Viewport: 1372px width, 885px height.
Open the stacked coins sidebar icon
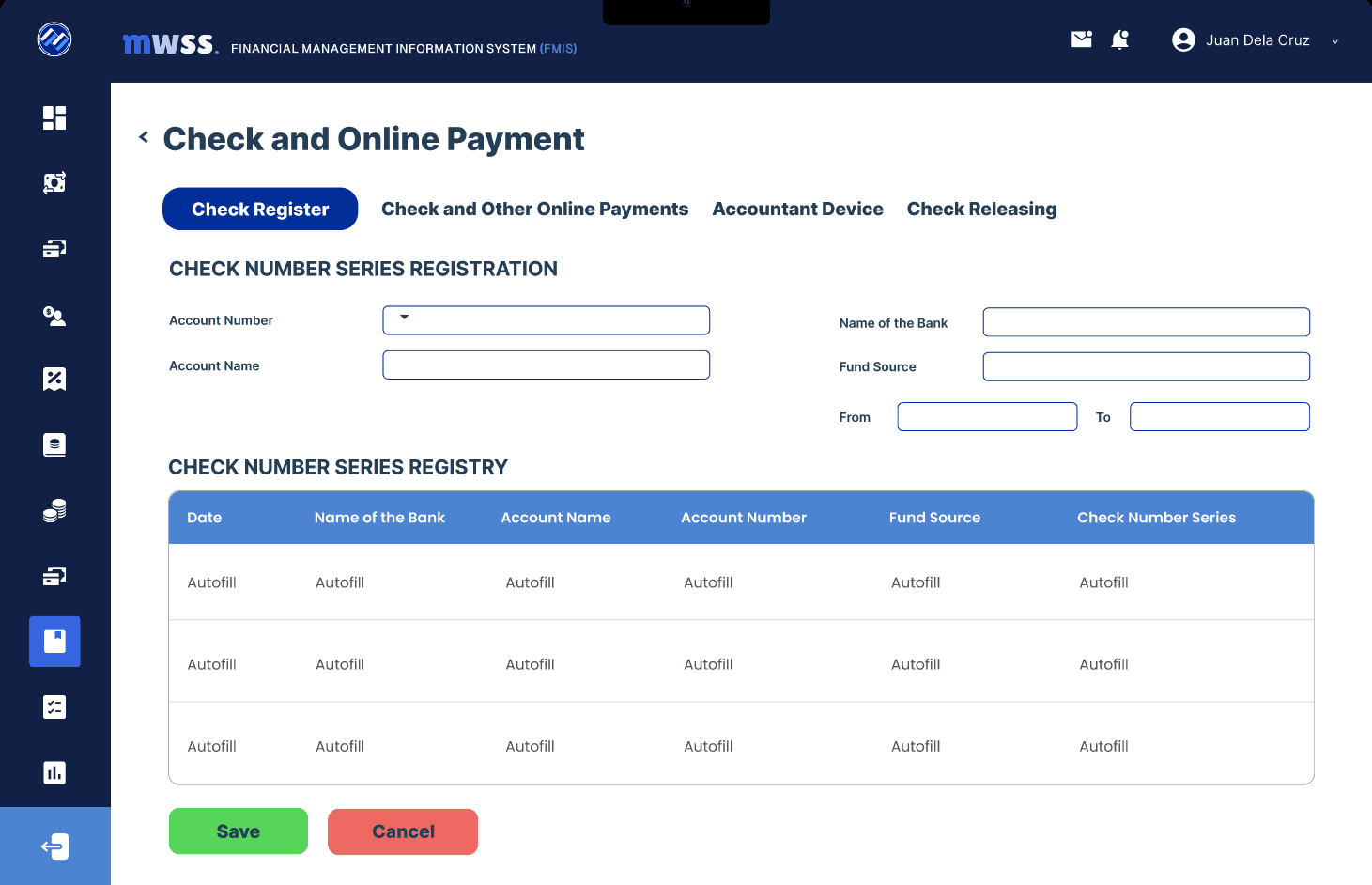click(54, 510)
